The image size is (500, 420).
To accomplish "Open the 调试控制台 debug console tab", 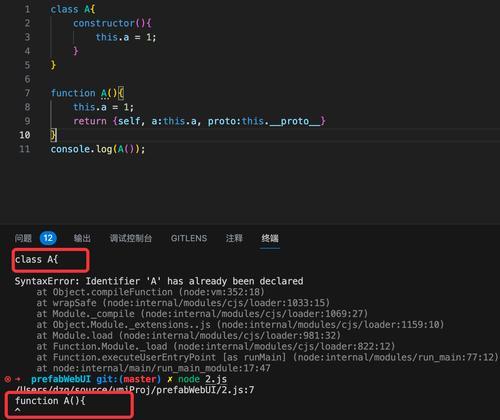I will [x=131, y=238].
